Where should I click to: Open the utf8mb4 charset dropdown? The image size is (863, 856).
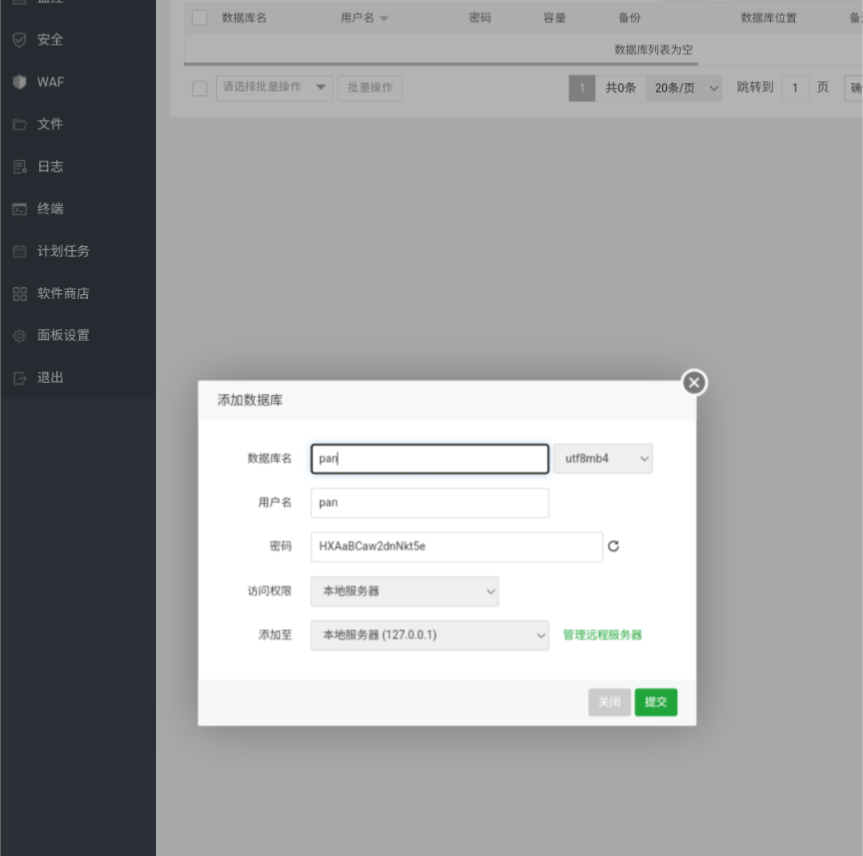point(603,459)
